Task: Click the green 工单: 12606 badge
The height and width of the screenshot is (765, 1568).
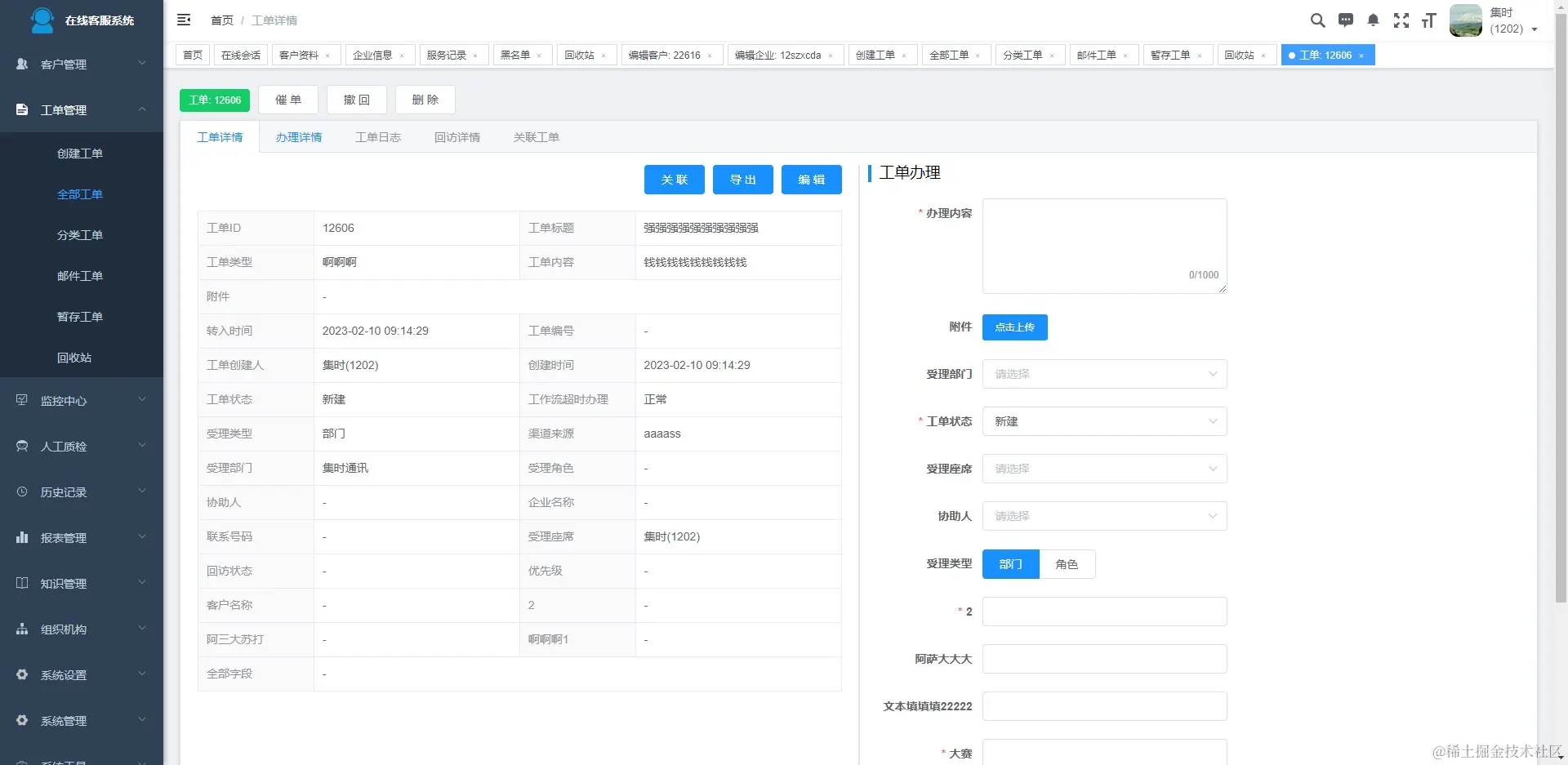Action: (215, 100)
